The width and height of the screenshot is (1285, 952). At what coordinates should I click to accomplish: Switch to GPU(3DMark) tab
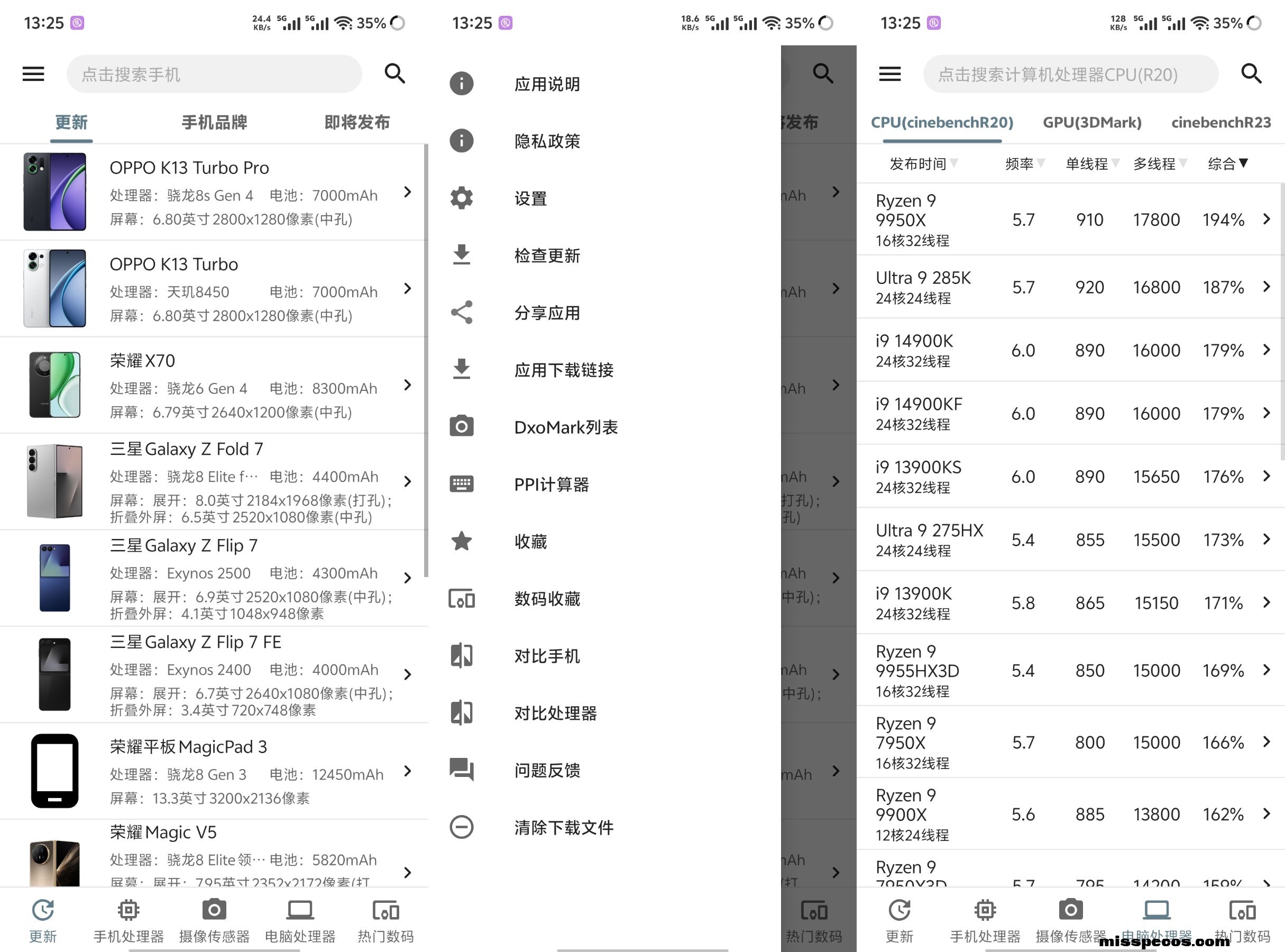tap(1092, 122)
